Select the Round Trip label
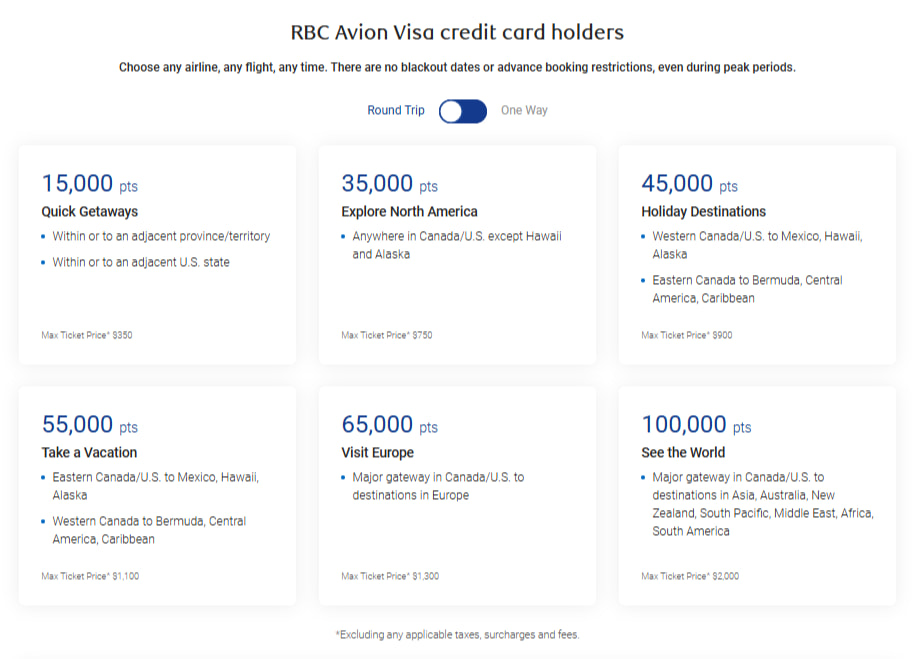Screen dimensions: 921x659 coord(396,111)
